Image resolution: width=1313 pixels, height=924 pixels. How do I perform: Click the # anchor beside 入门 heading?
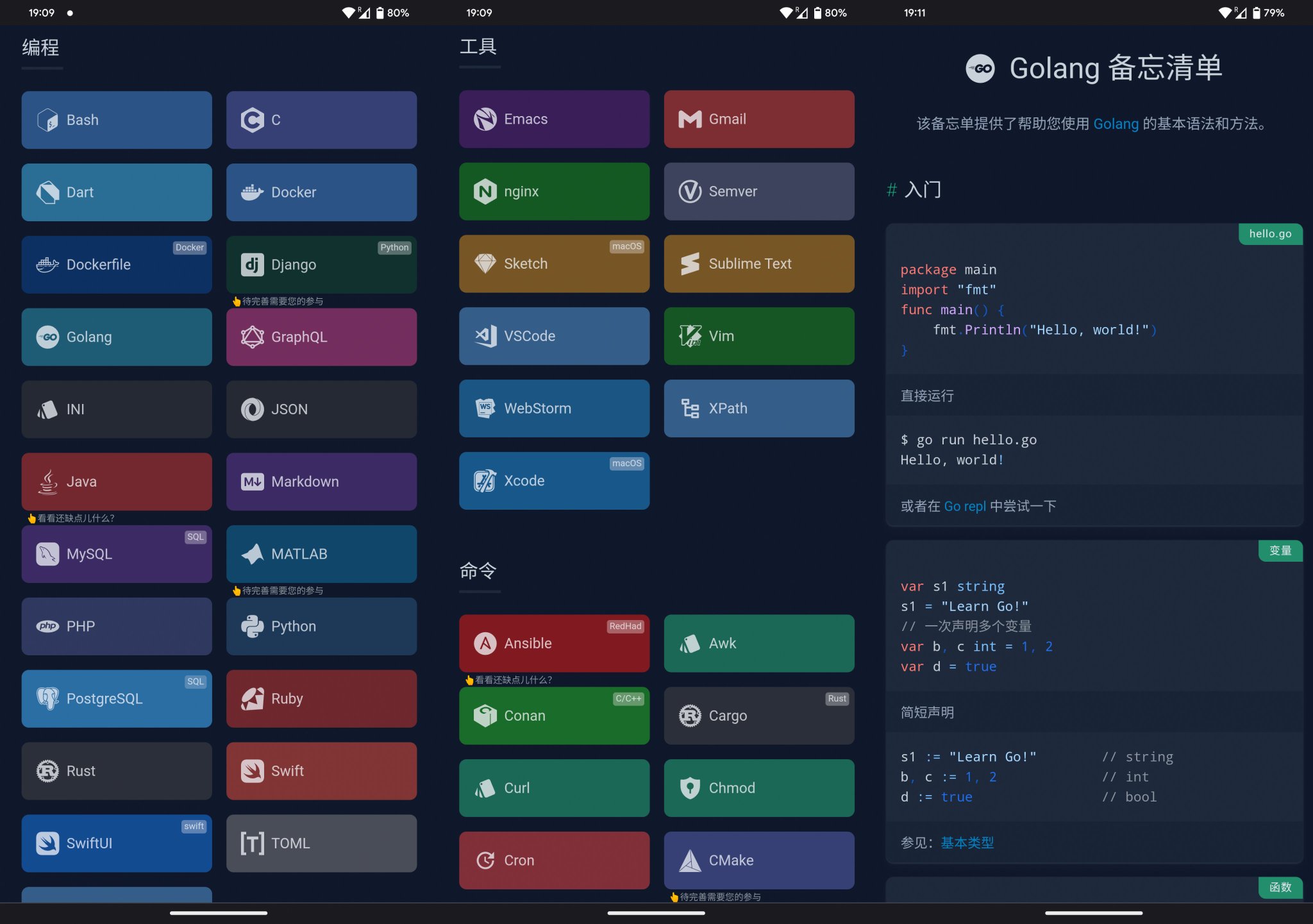(x=891, y=190)
